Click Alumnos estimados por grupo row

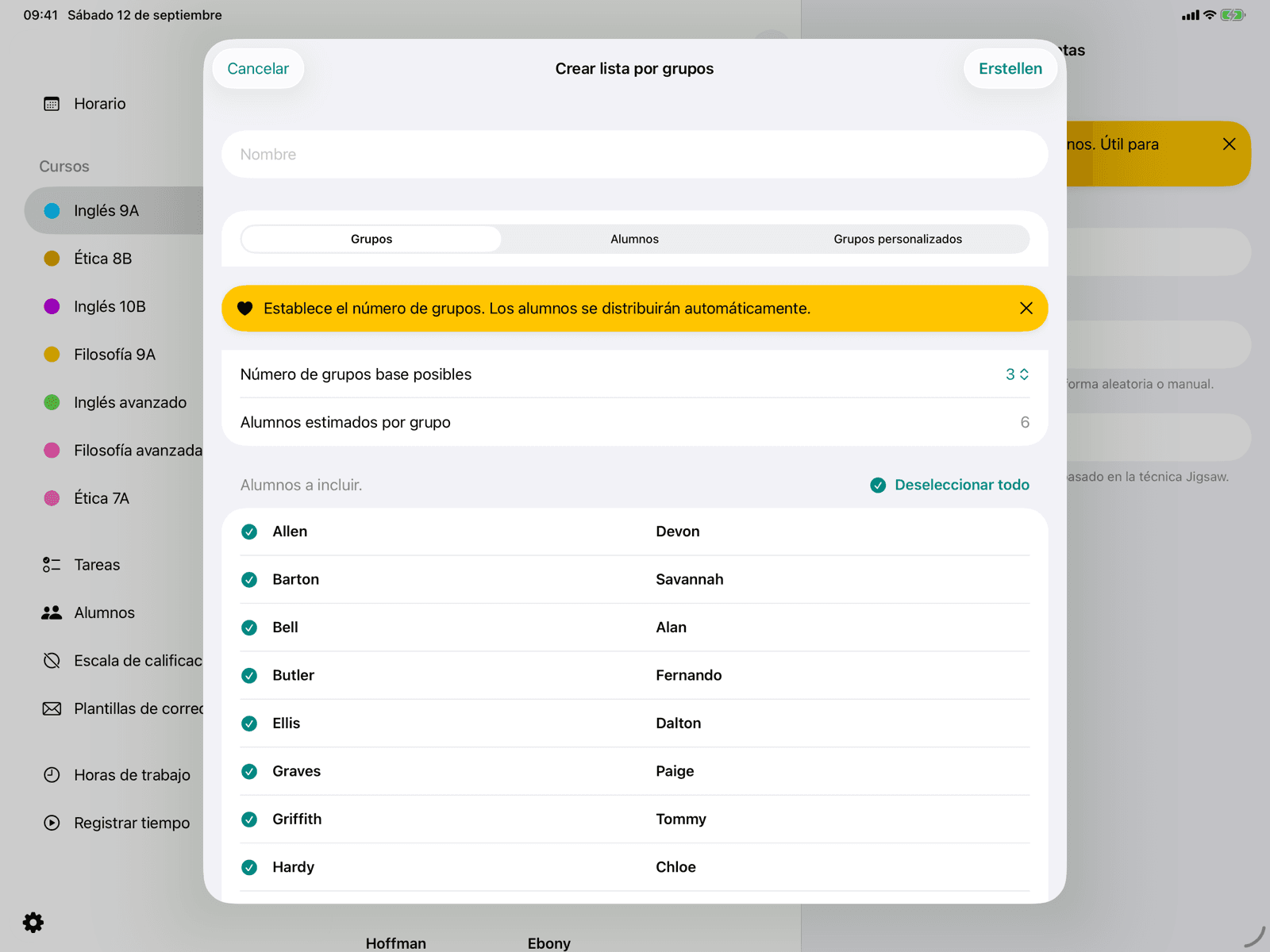tap(635, 422)
